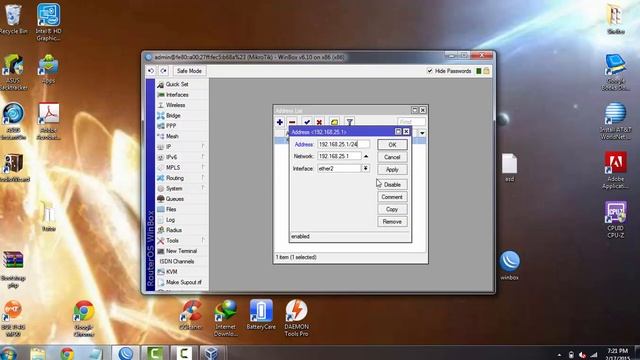Open the asd file on desktop

[509, 167]
